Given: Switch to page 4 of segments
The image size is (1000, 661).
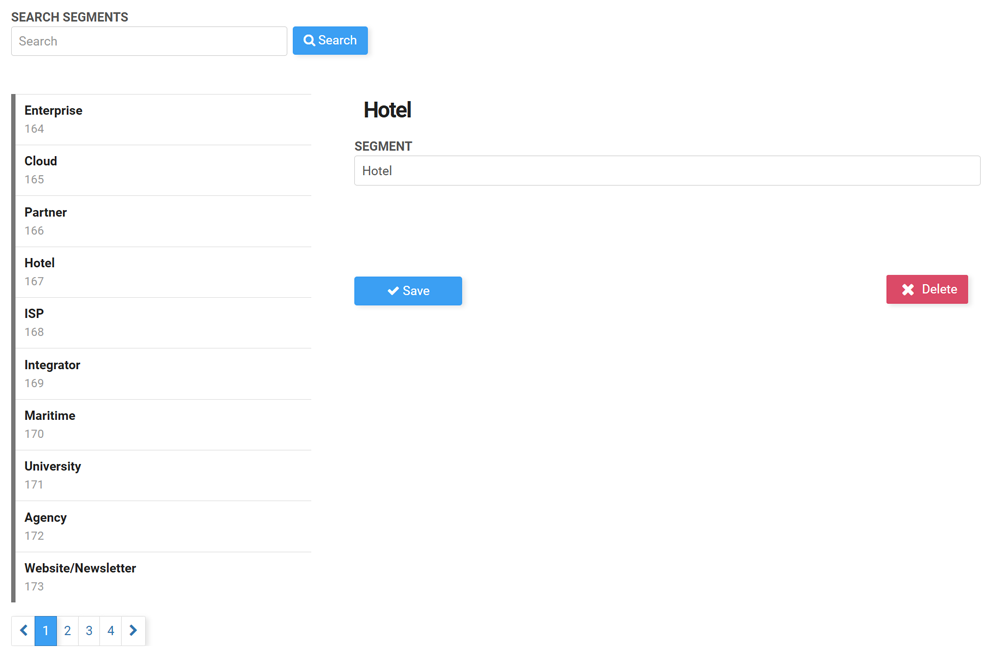Looking at the screenshot, I should [x=111, y=631].
